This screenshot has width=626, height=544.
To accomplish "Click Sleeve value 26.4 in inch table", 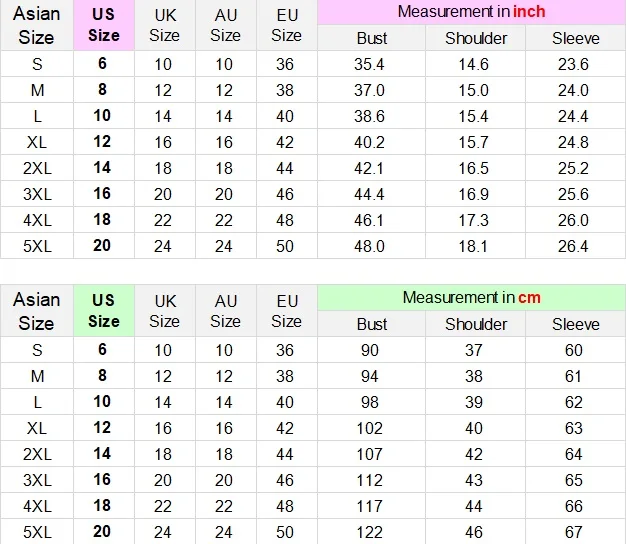I will 573,246.
